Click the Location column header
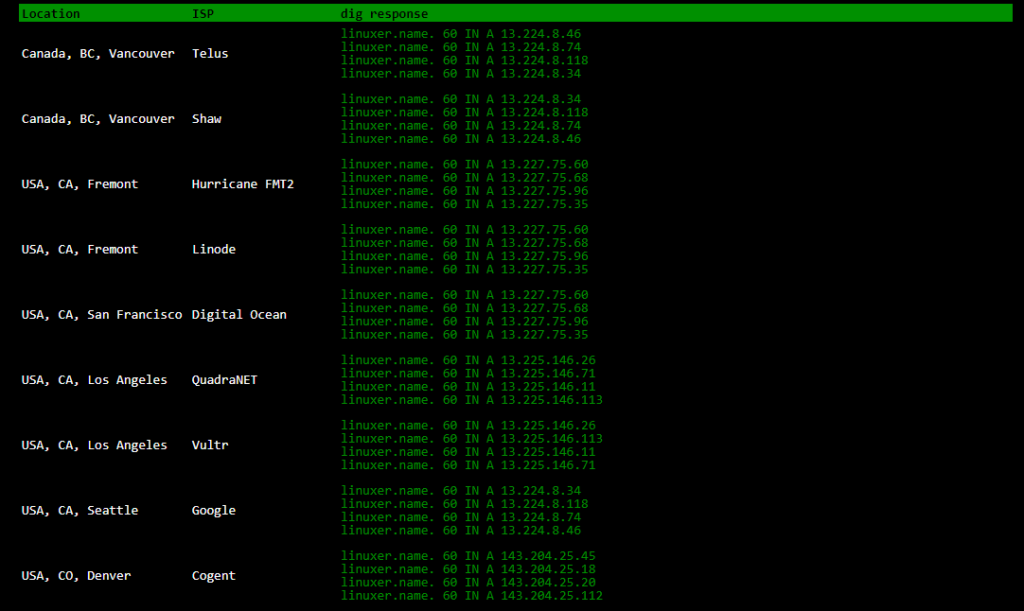 [x=51, y=14]
